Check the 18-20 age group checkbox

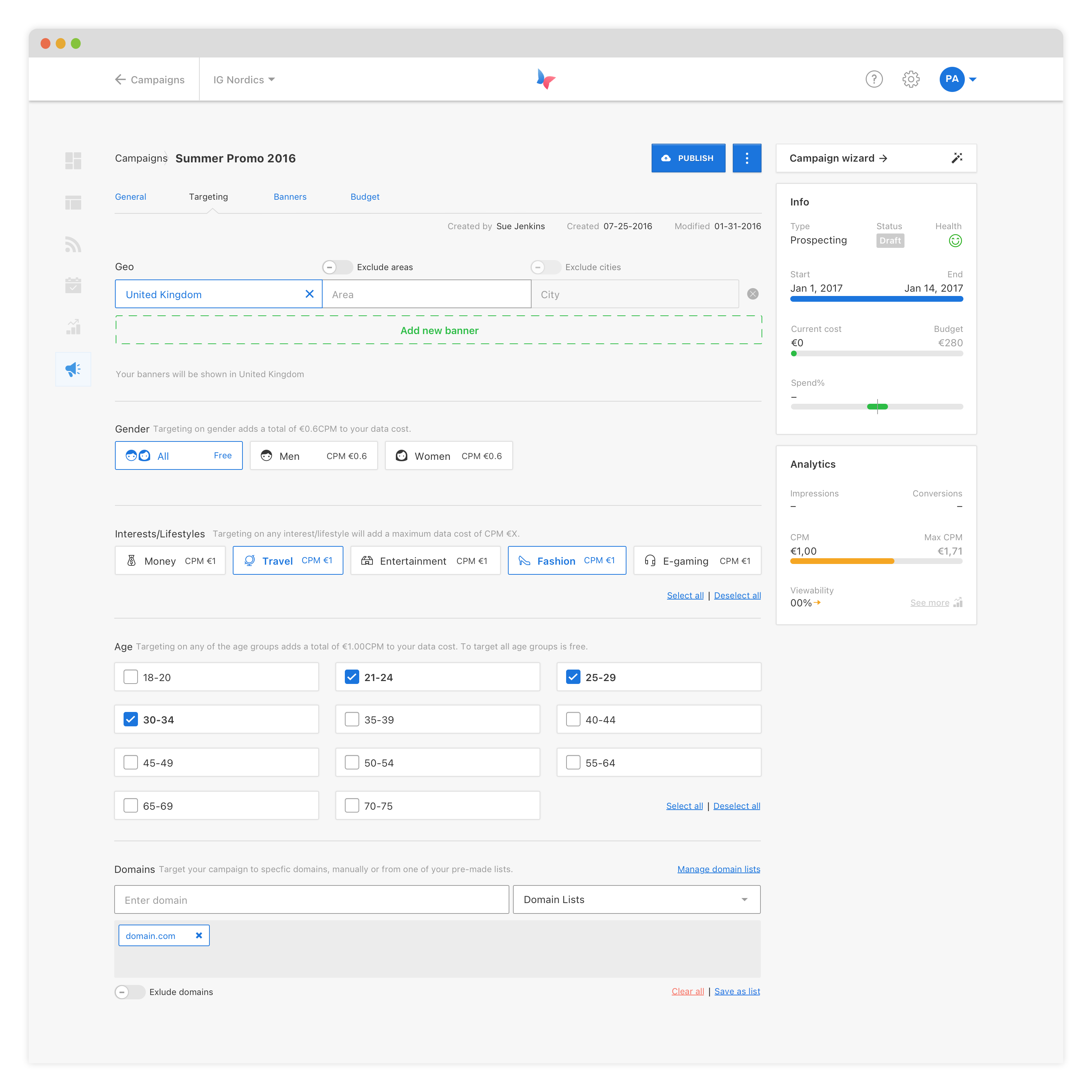click(130, 676)
